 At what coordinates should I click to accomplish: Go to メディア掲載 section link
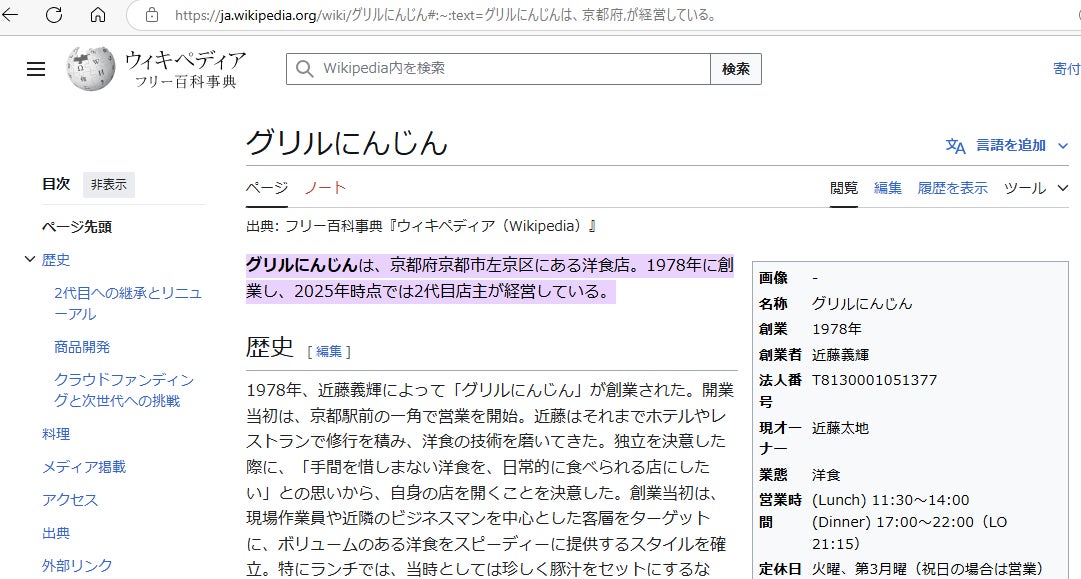coord(84,467)
